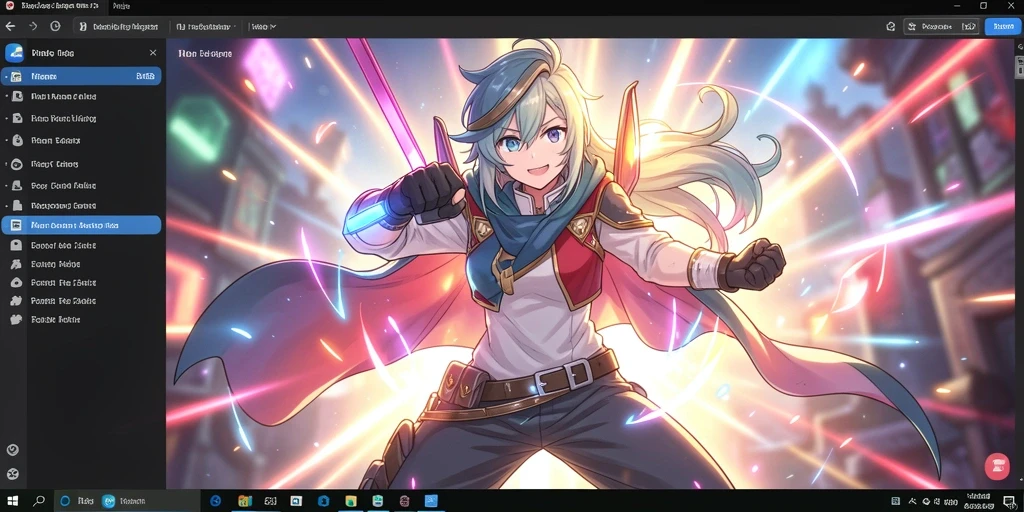Click the circular refresh icon beside outlined button
1024x512 pixels.
890,27
